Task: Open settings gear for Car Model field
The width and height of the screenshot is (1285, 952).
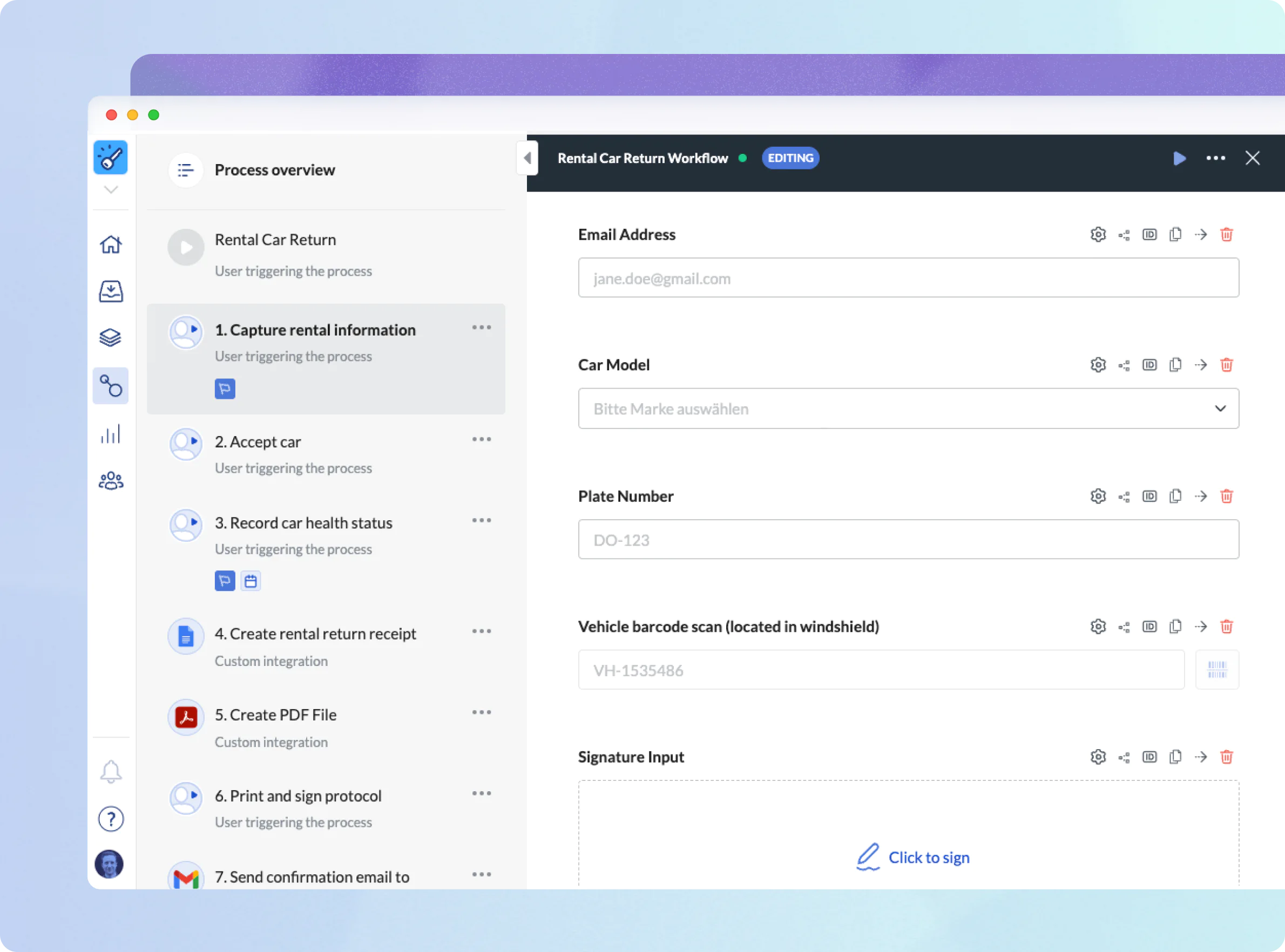Action: click(1098, 365)
